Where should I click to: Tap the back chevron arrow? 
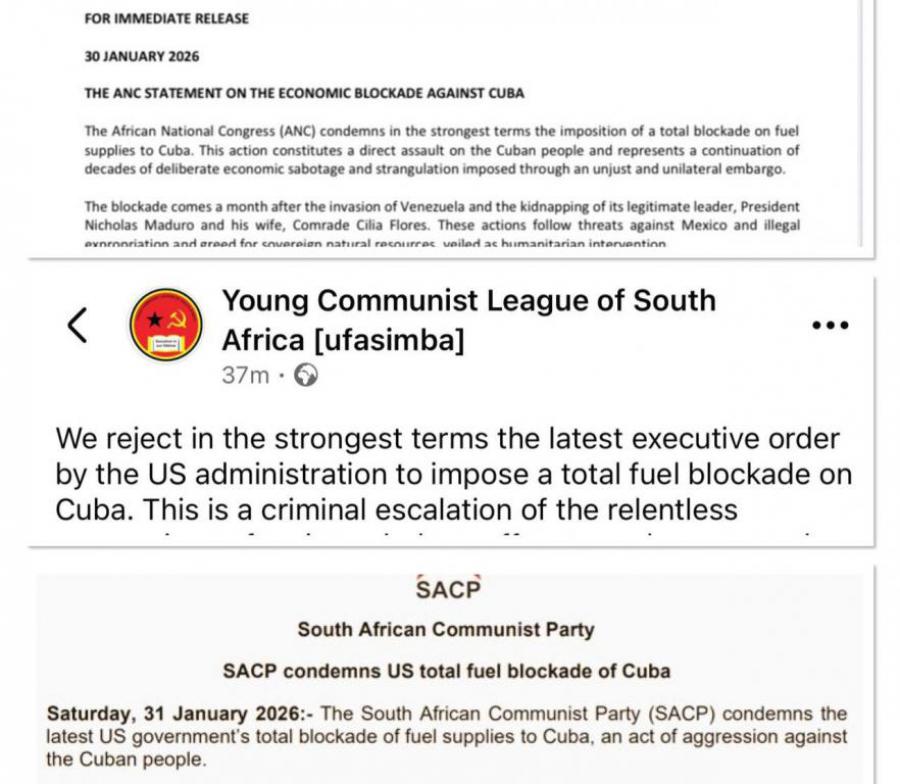(x=78, y=325)
